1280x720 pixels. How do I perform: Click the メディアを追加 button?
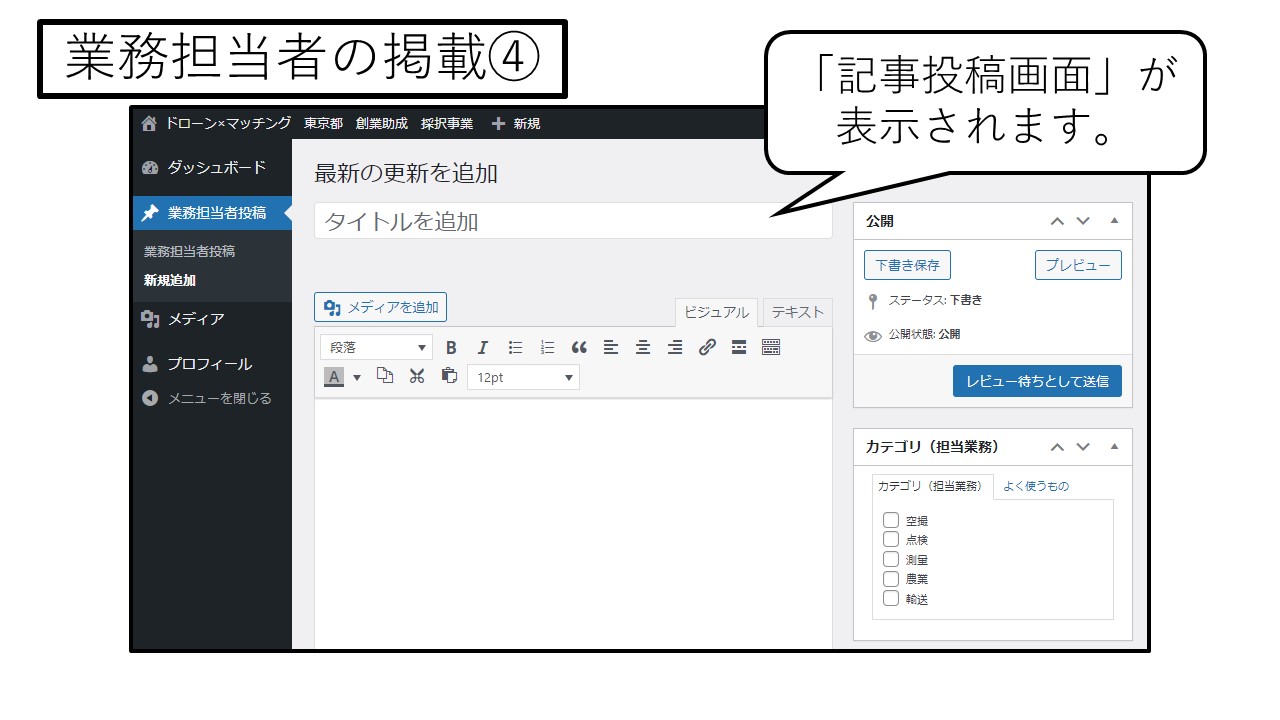point(380,307)
